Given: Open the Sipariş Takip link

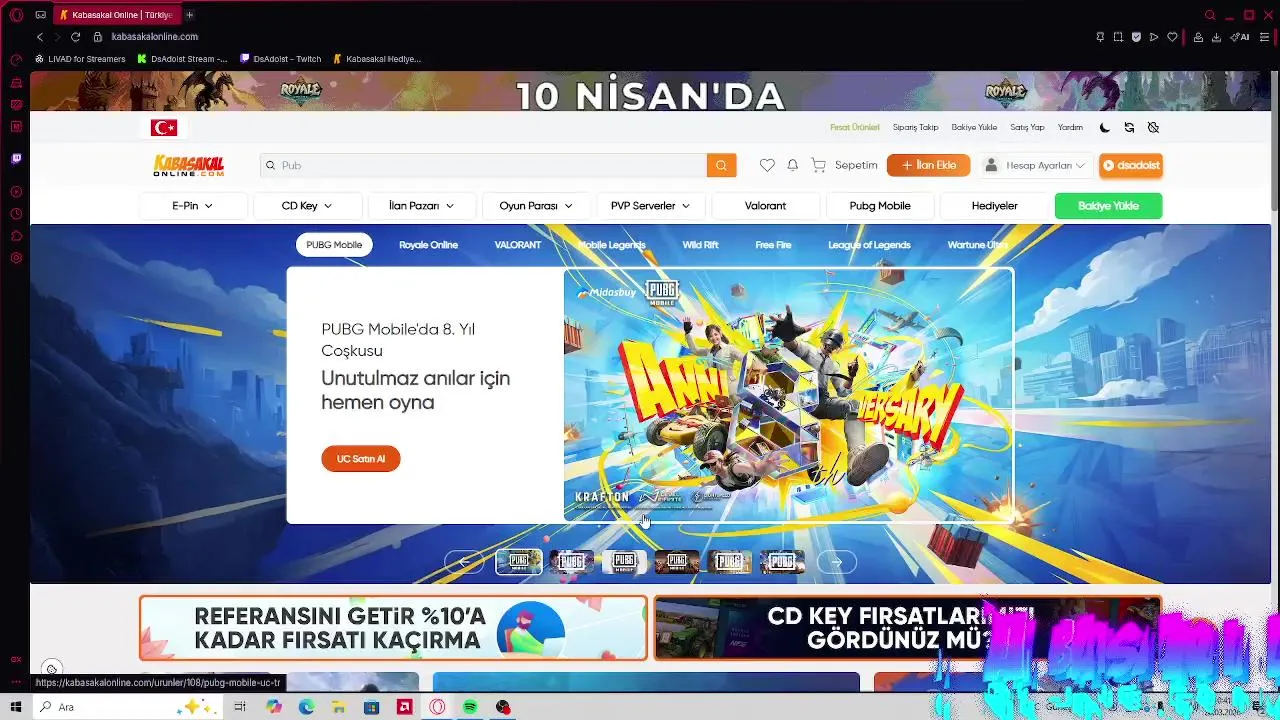Looking at the screenshot, I should pyautogui.click(x=915, y=127).
